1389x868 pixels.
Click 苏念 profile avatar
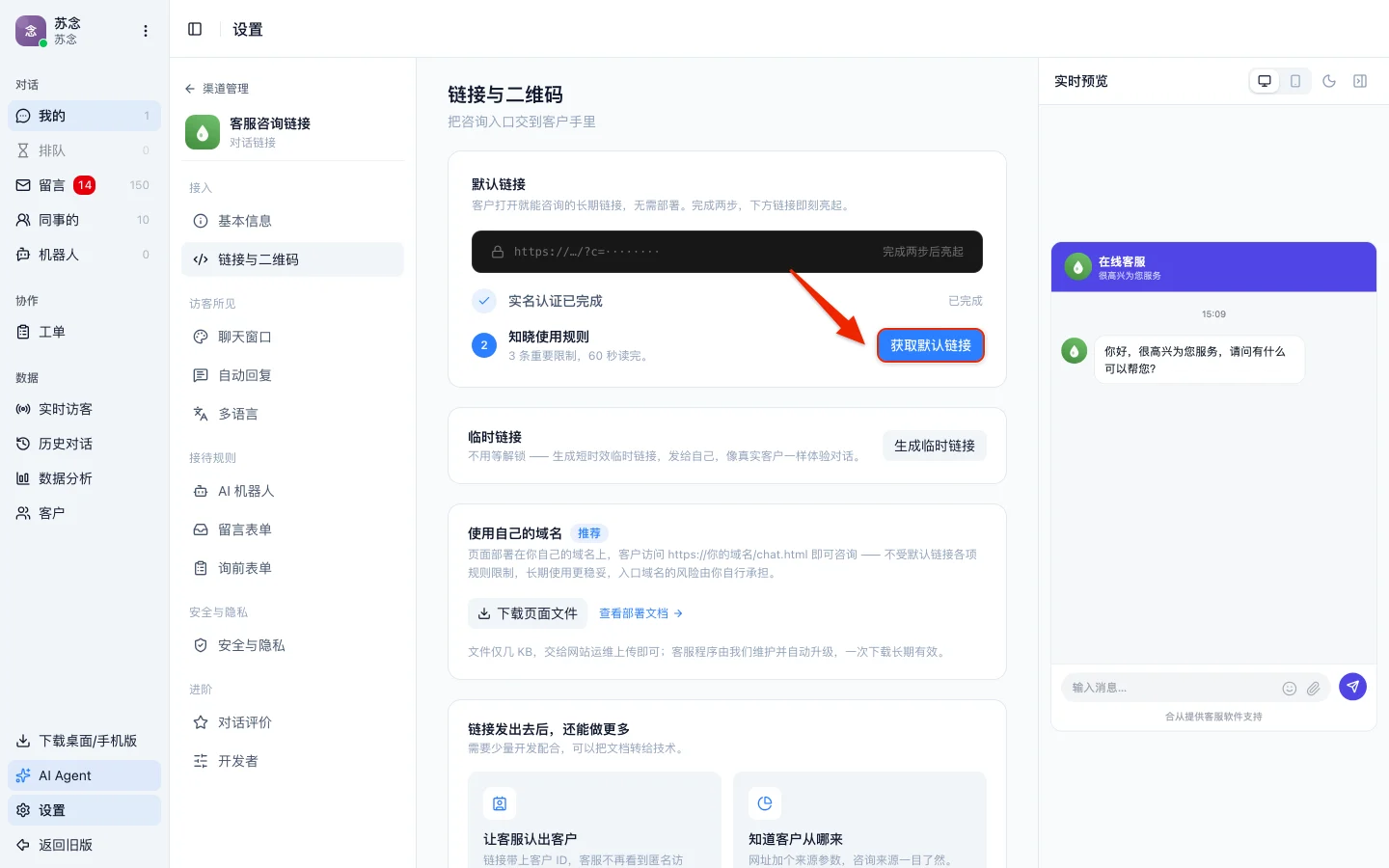[31, 31]
